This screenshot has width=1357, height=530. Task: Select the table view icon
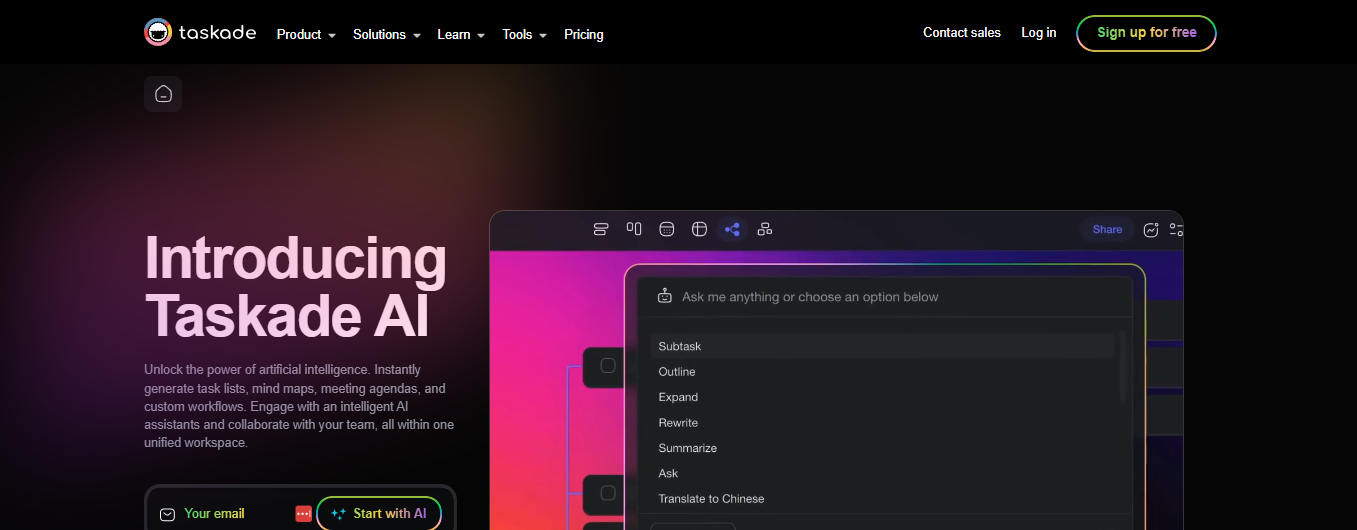pos(700,229)
